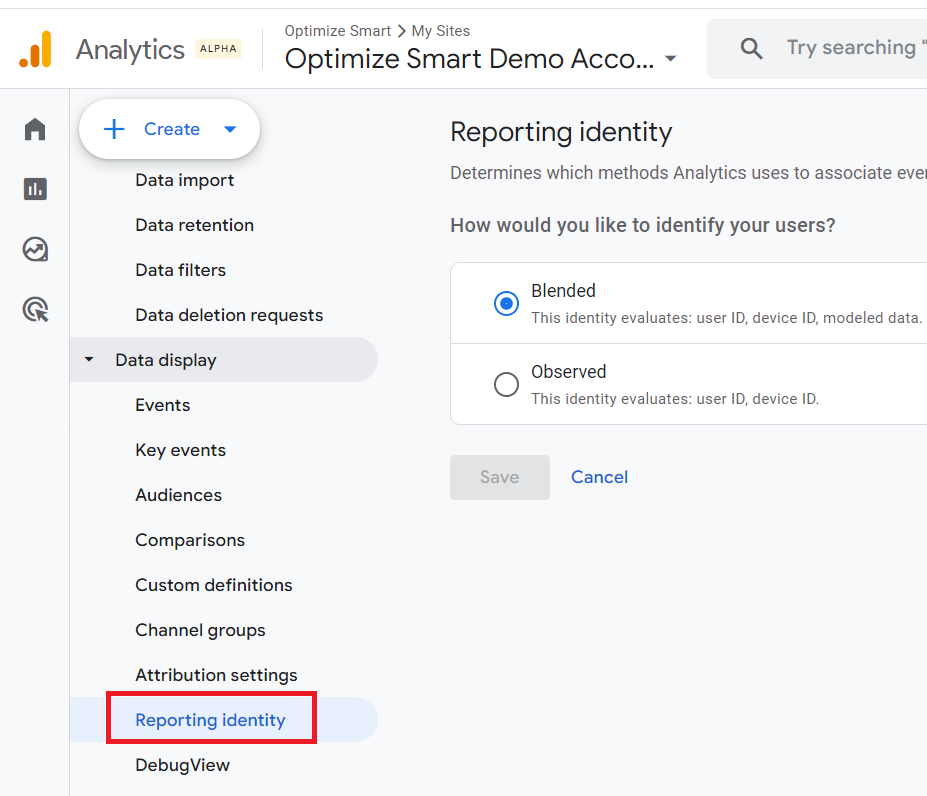927x796 pixels.
Task: Click Optimize Smart breadcrumb
Action: tap(338, 31)
